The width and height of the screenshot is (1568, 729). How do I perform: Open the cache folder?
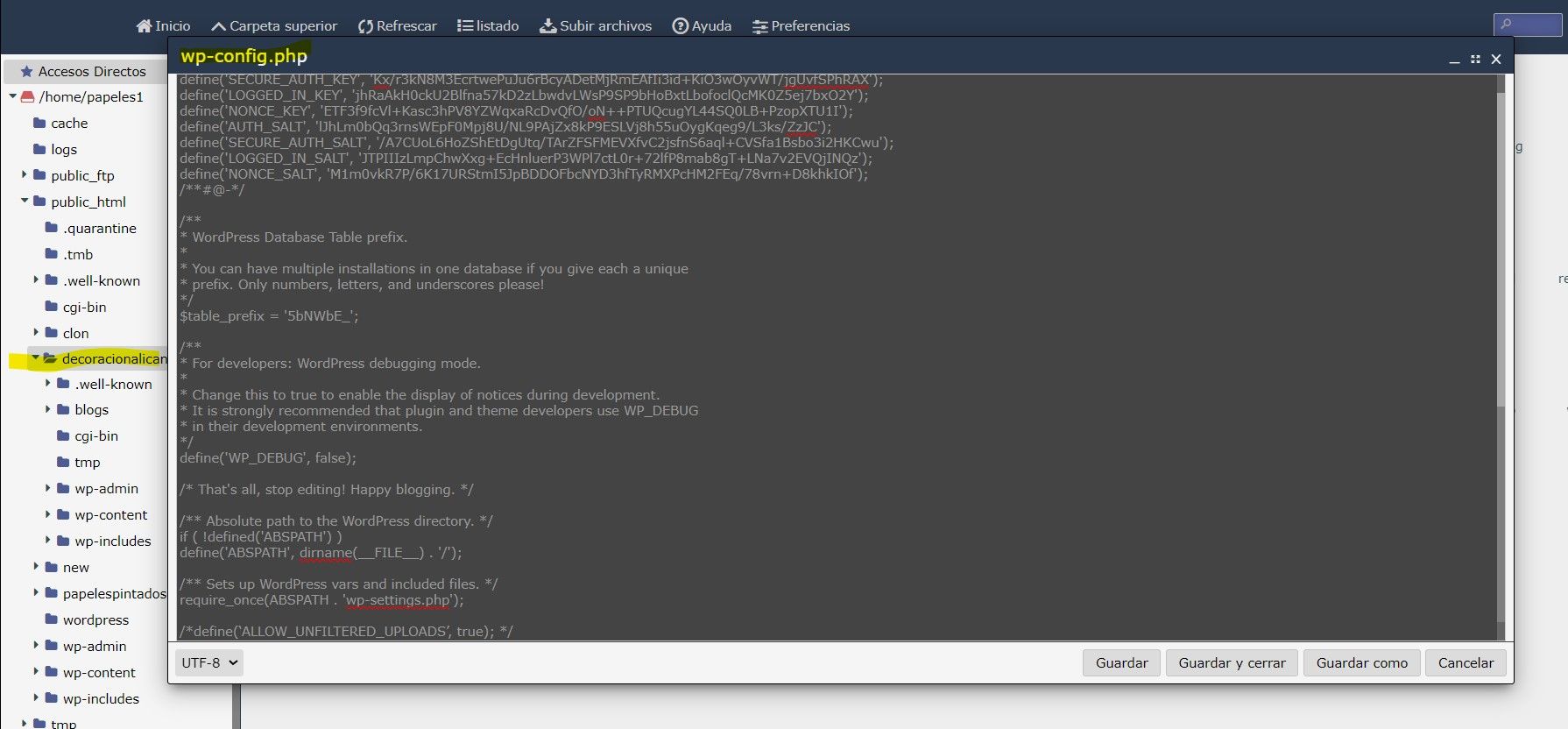(60, 123)
